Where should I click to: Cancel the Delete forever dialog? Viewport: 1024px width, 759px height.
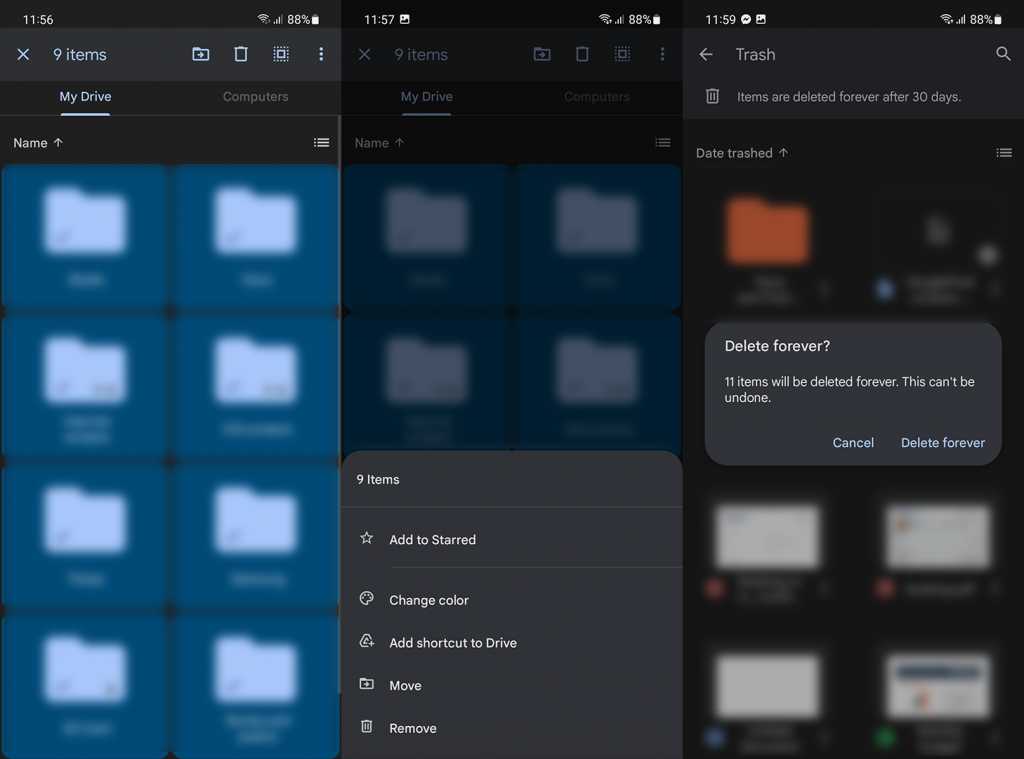[x=853, y=442]
